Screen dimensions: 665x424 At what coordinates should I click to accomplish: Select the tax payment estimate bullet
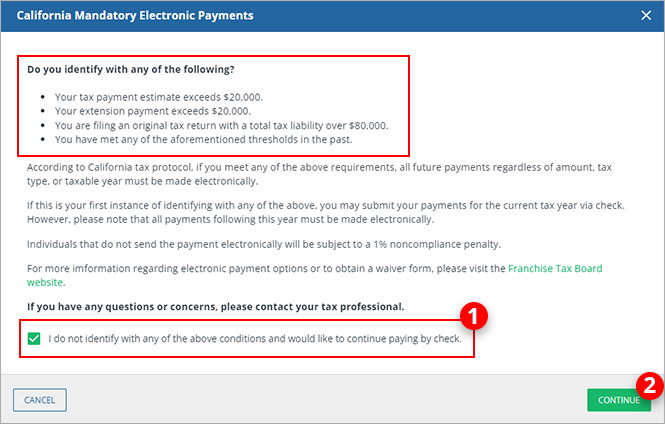146,97
